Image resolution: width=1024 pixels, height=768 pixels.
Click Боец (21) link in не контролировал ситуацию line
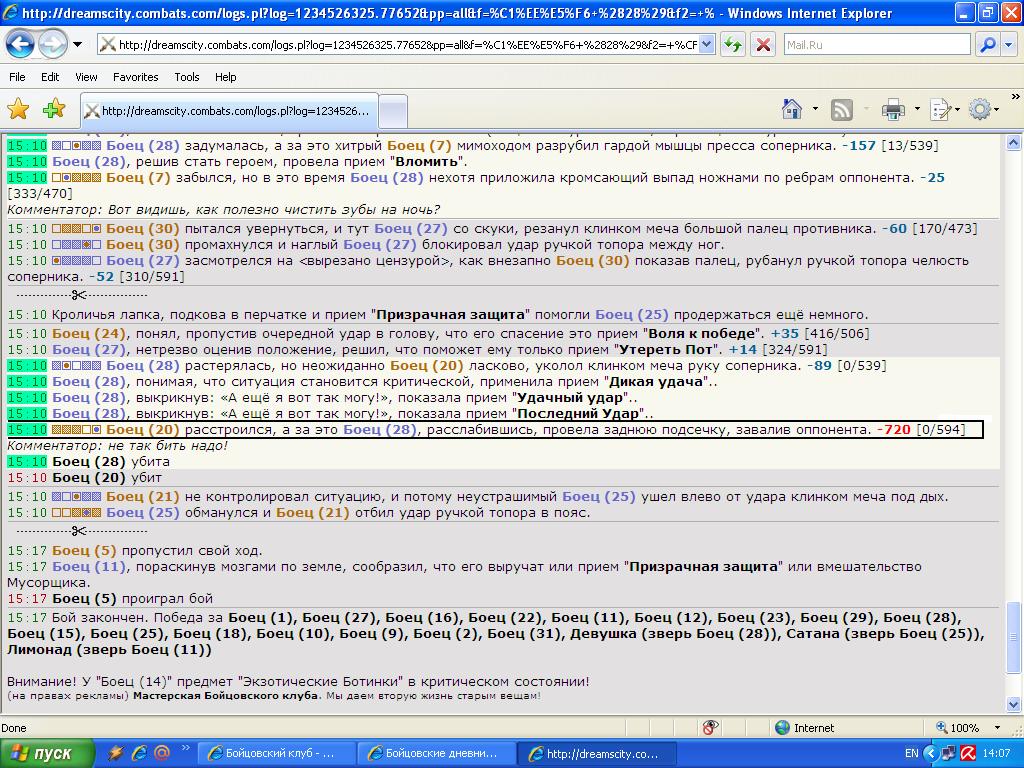(x=142, y=496)
